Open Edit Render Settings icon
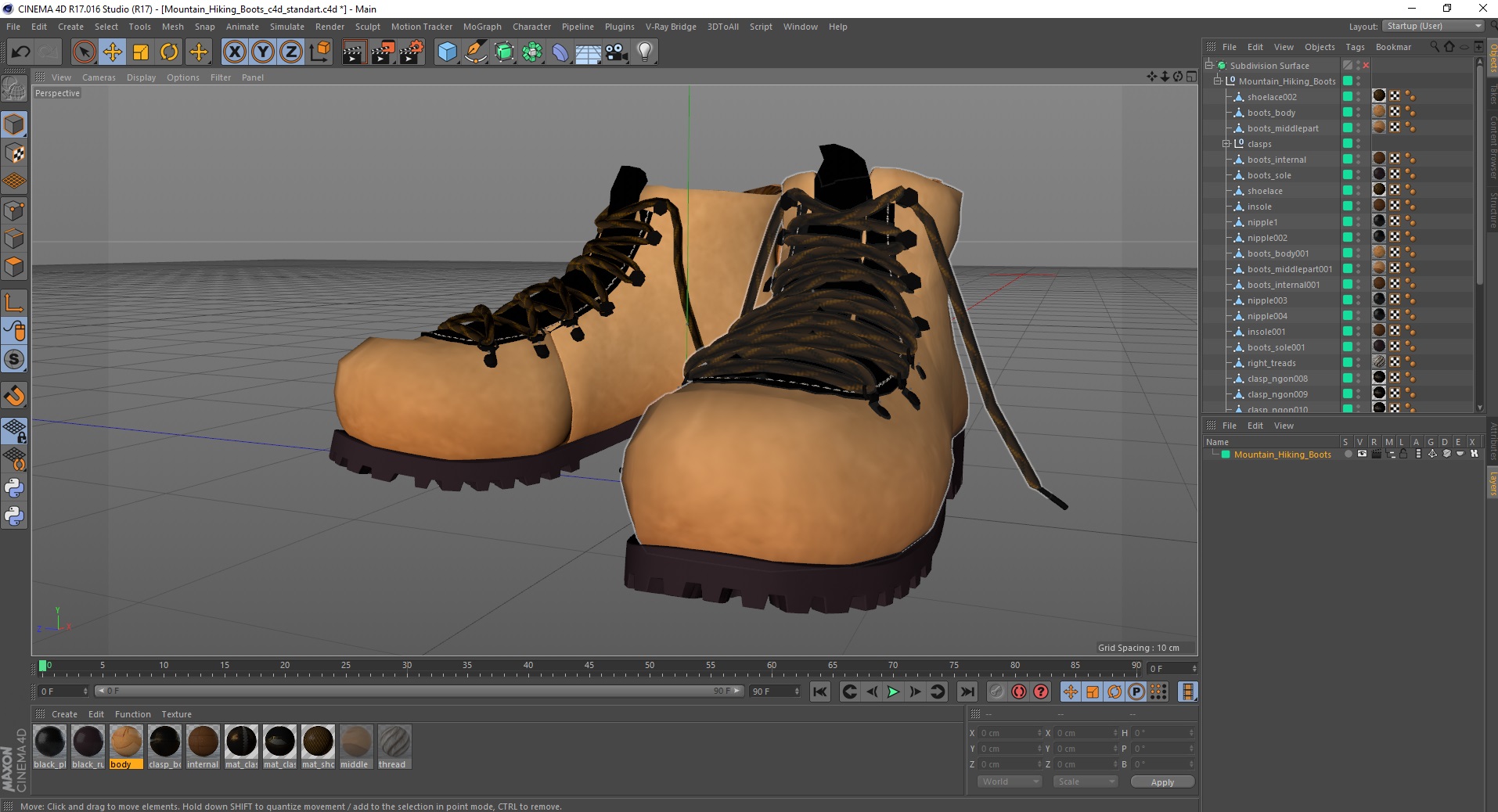This screenshot has height=812, width=1498. click(x=412, y=52)
